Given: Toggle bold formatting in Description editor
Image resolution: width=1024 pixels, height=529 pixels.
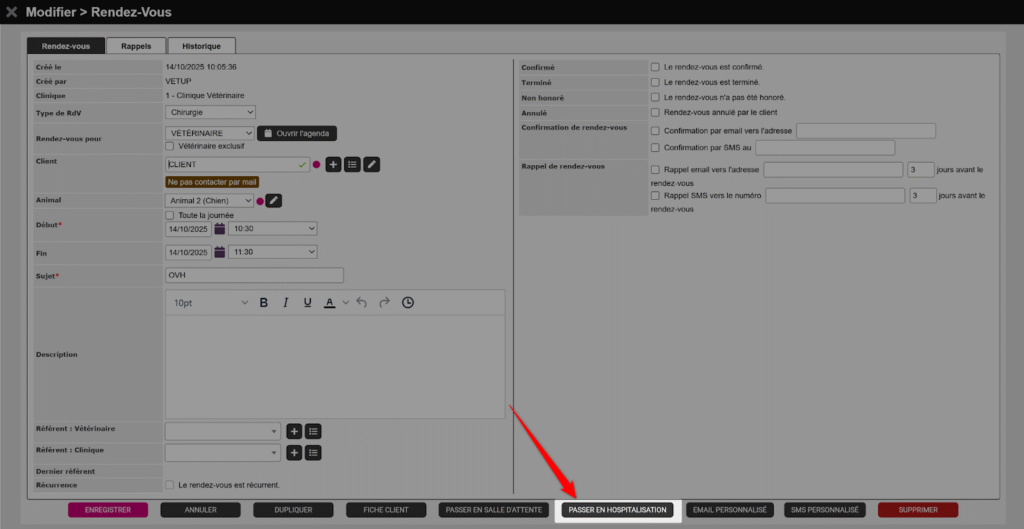Looking at the screenshot, I should coord(264,303).
